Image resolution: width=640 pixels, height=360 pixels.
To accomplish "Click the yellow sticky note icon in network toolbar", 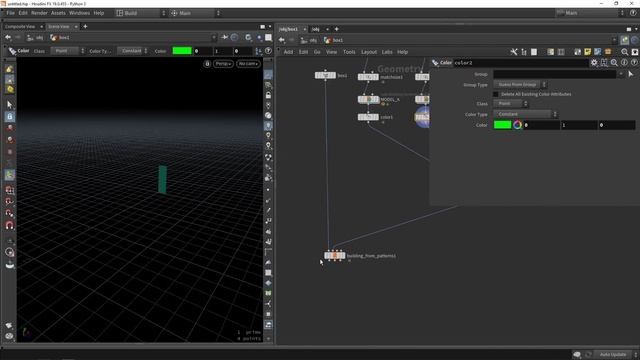I will click(x=587, y=52).
